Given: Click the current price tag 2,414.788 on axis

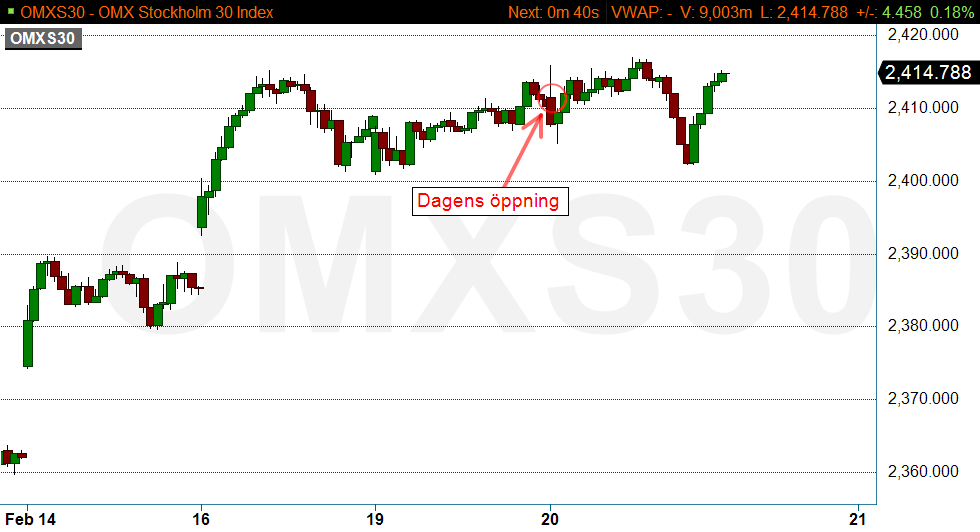Looking at the screenshot, I should (x=928, y=73).
